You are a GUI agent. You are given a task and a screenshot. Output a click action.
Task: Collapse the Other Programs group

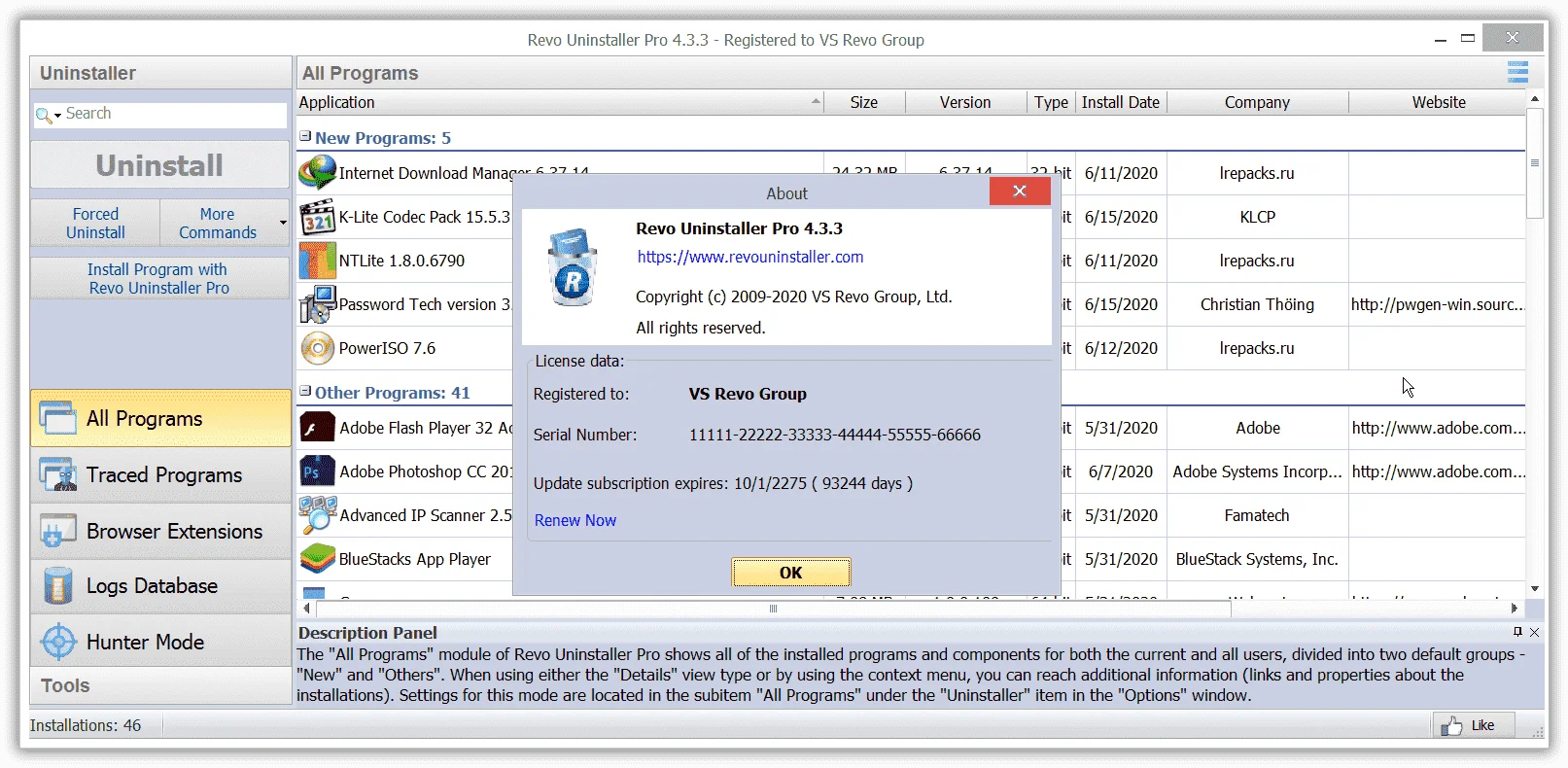click(305, 392)
